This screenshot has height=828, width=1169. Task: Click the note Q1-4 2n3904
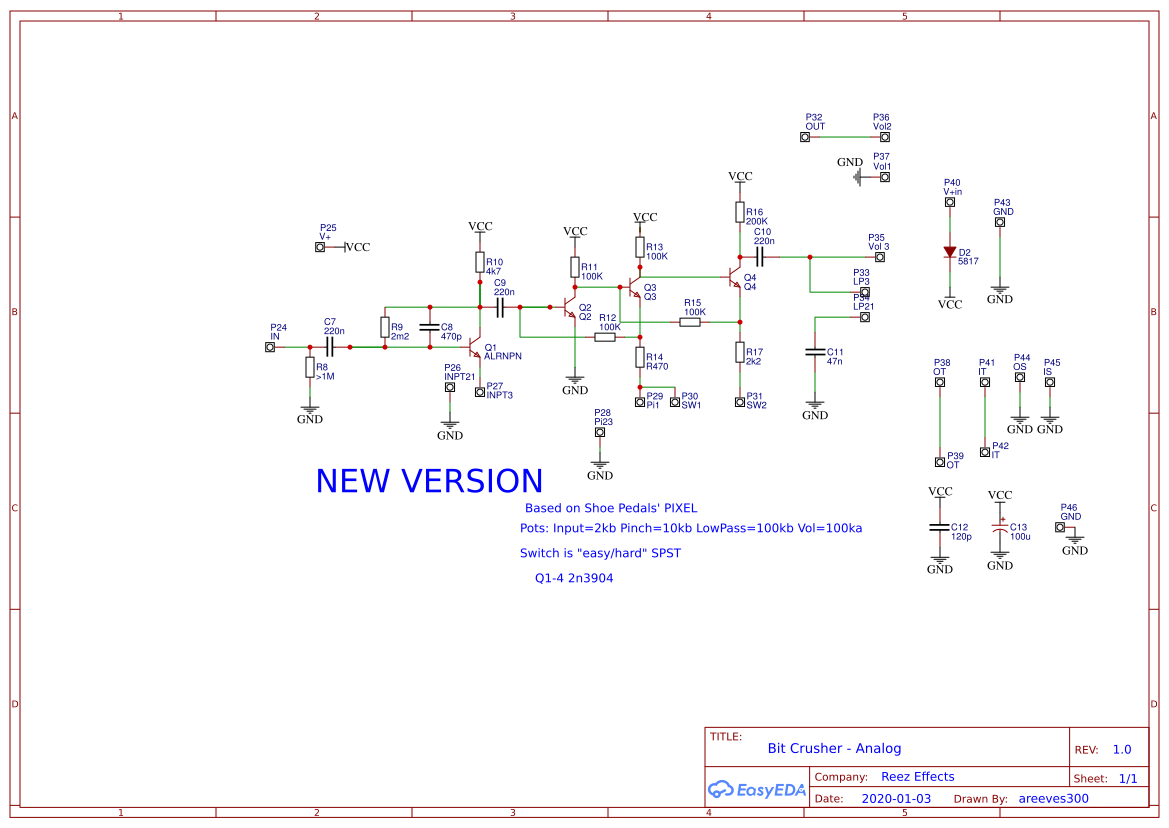tap(574, 578)
